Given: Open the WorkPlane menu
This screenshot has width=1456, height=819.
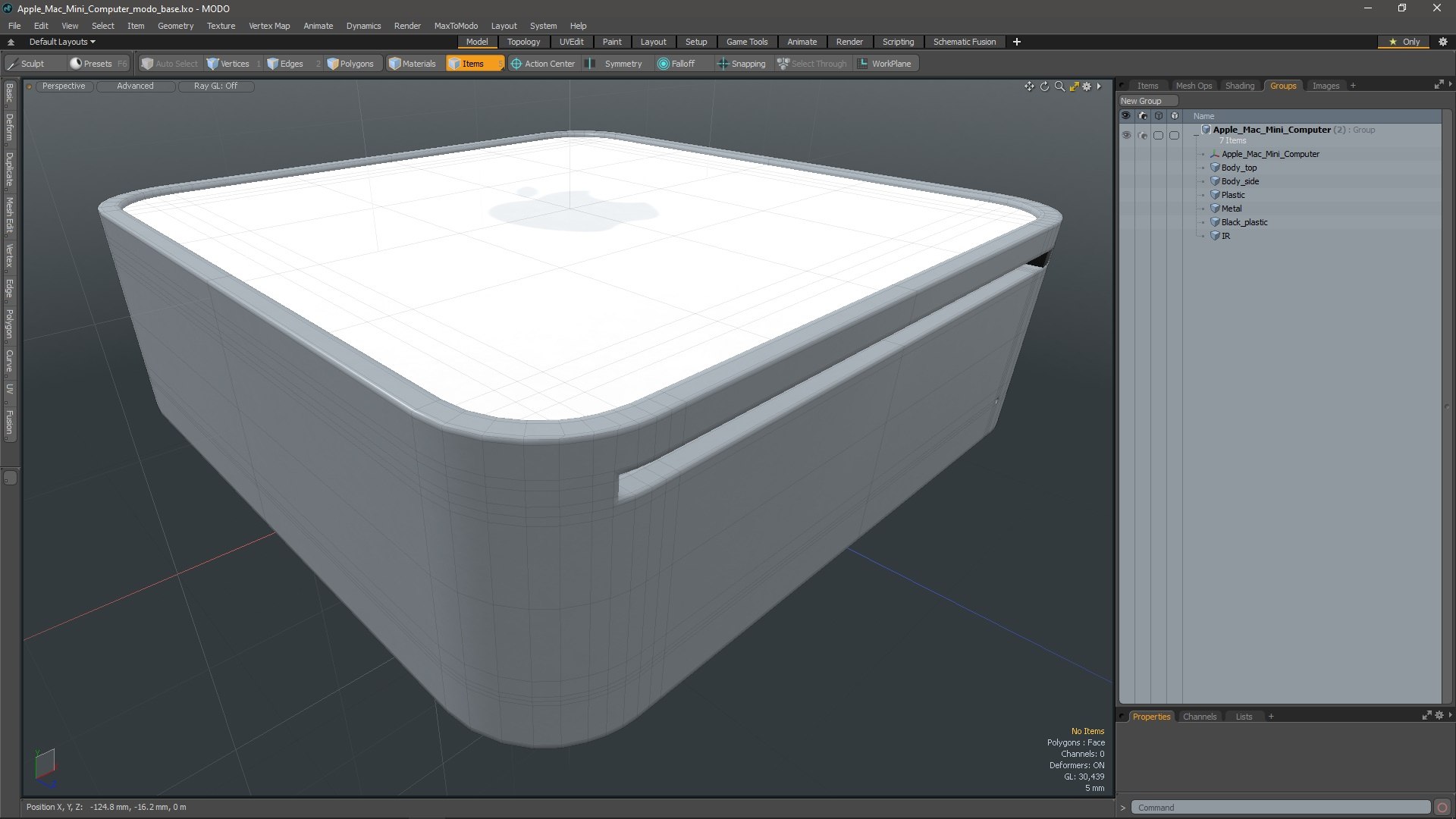Looking at the screenshot, I should (x=885, y=64).
